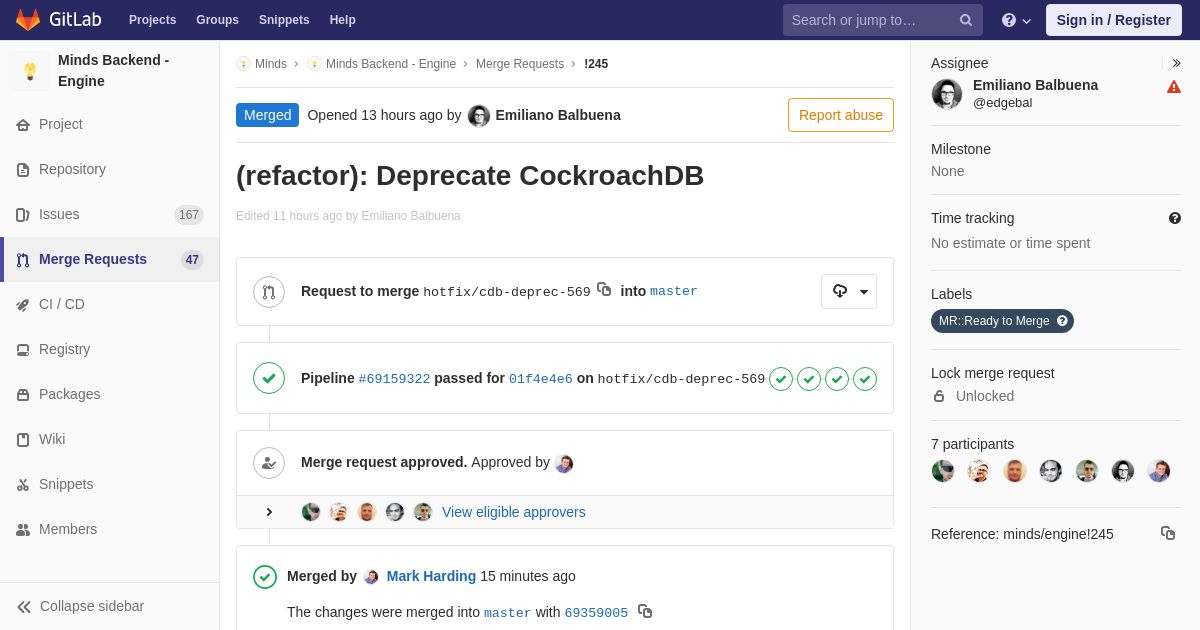The width and height of the screenshot is (1200, 630).
Task: Open Help in top navigation
Action: [x=343, y=20]
